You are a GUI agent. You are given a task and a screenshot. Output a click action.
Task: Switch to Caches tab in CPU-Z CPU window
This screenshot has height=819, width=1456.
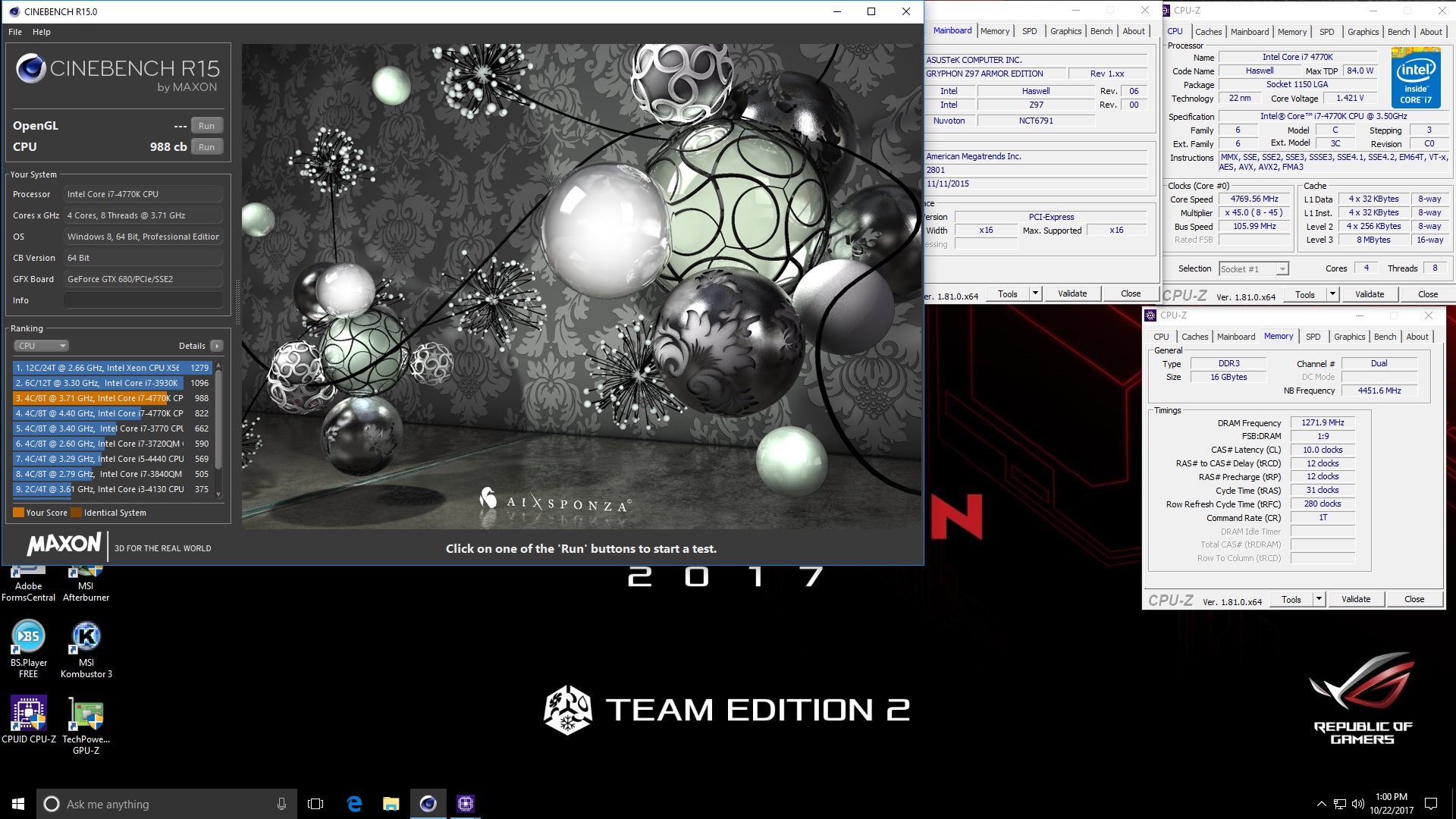[x=1208, y=32]
